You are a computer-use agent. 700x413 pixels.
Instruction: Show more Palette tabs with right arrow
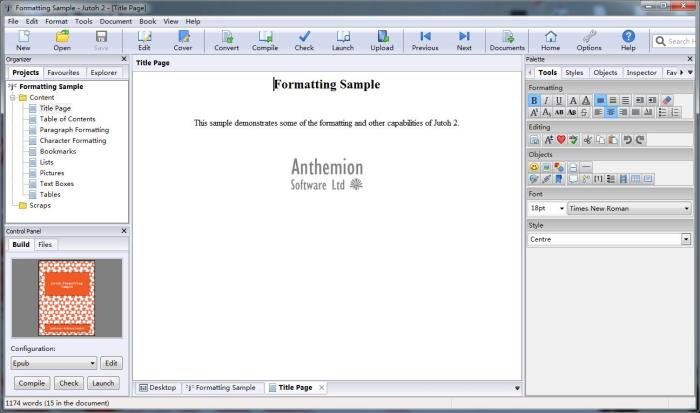(x=681, y=72)
